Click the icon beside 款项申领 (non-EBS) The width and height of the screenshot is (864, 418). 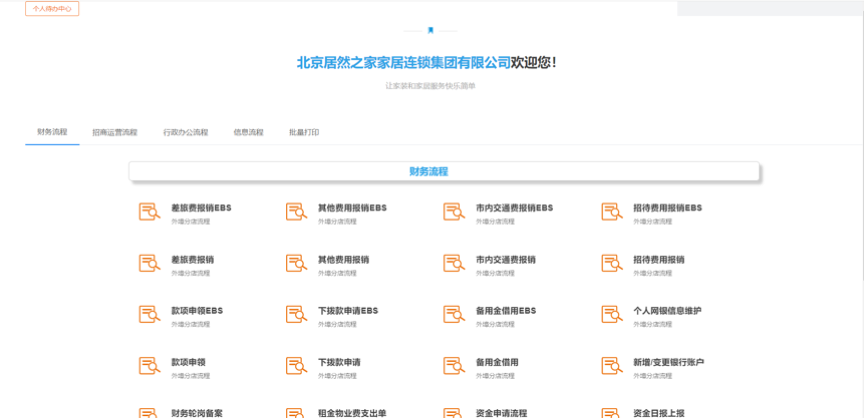(x=149, y=366)
